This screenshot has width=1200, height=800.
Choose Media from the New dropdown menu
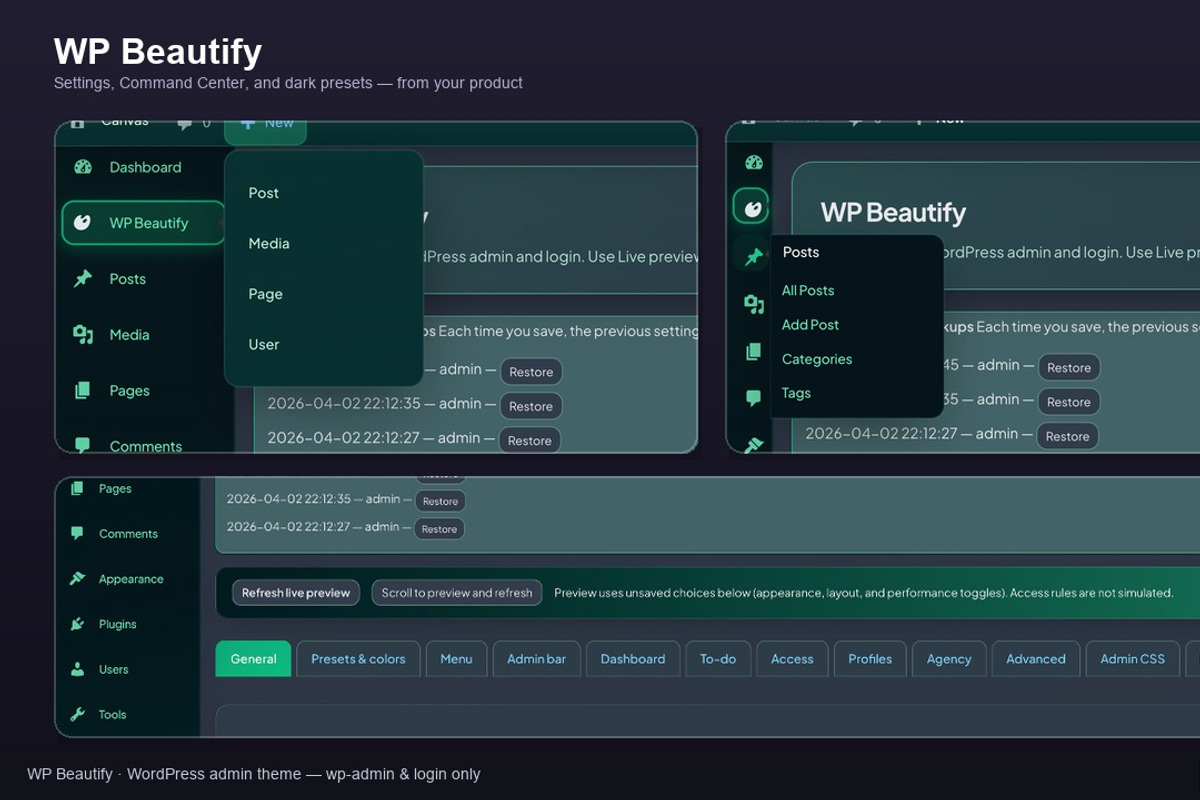point(269,243)
